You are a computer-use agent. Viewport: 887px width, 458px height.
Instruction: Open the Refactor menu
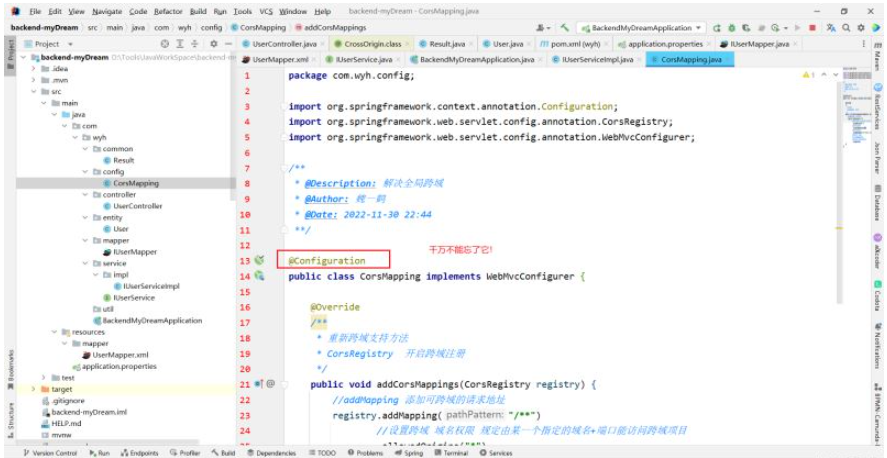coord(167,11)
